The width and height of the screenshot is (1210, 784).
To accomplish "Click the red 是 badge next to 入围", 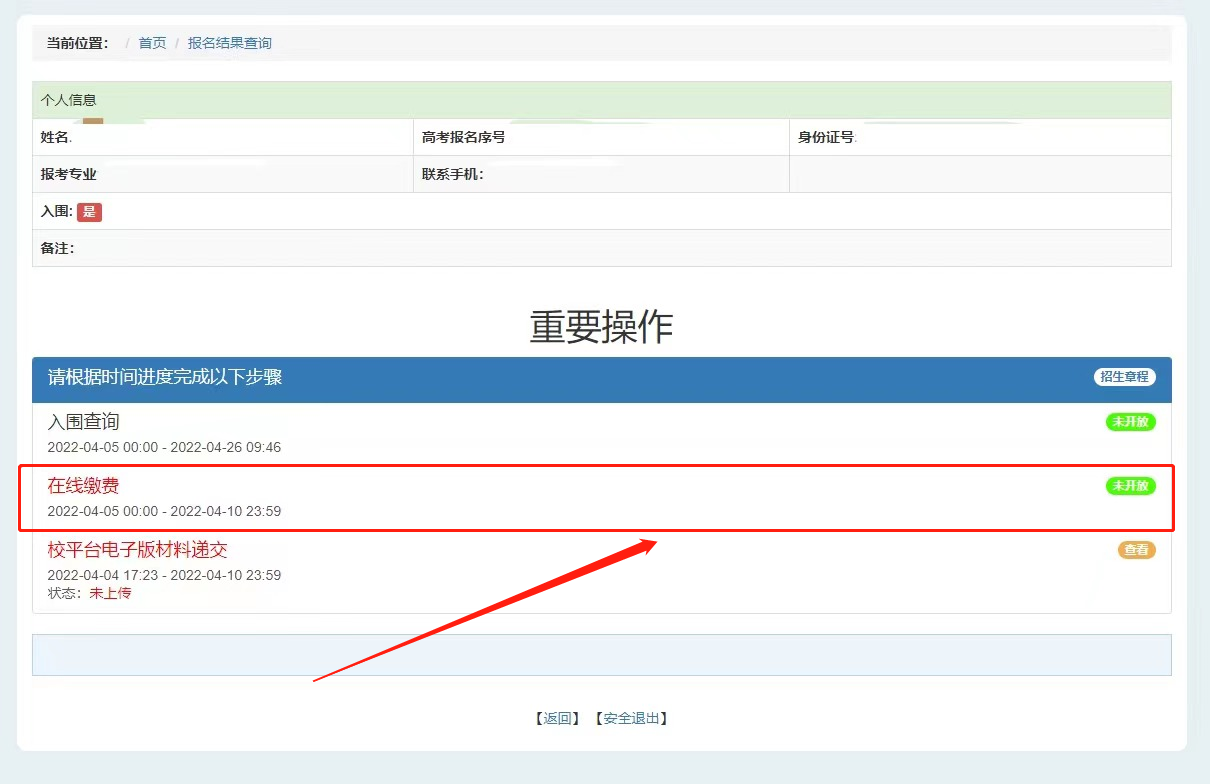I will pos(89,212).
